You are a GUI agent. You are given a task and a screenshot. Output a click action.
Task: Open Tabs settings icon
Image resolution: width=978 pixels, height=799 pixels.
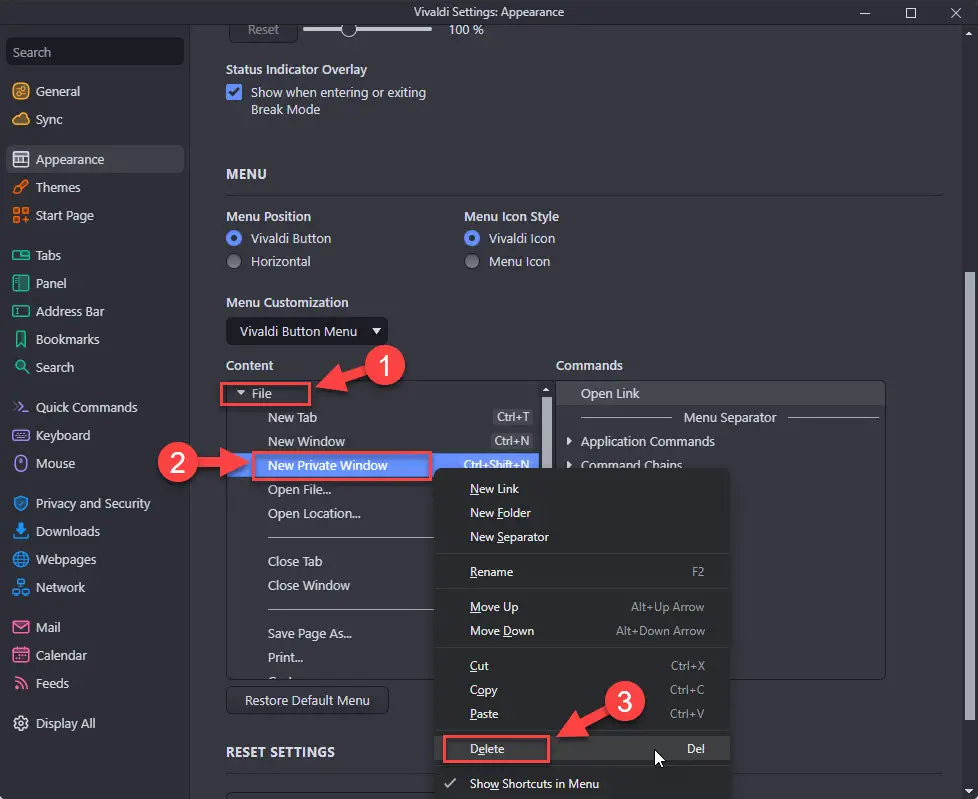[21, 255]
